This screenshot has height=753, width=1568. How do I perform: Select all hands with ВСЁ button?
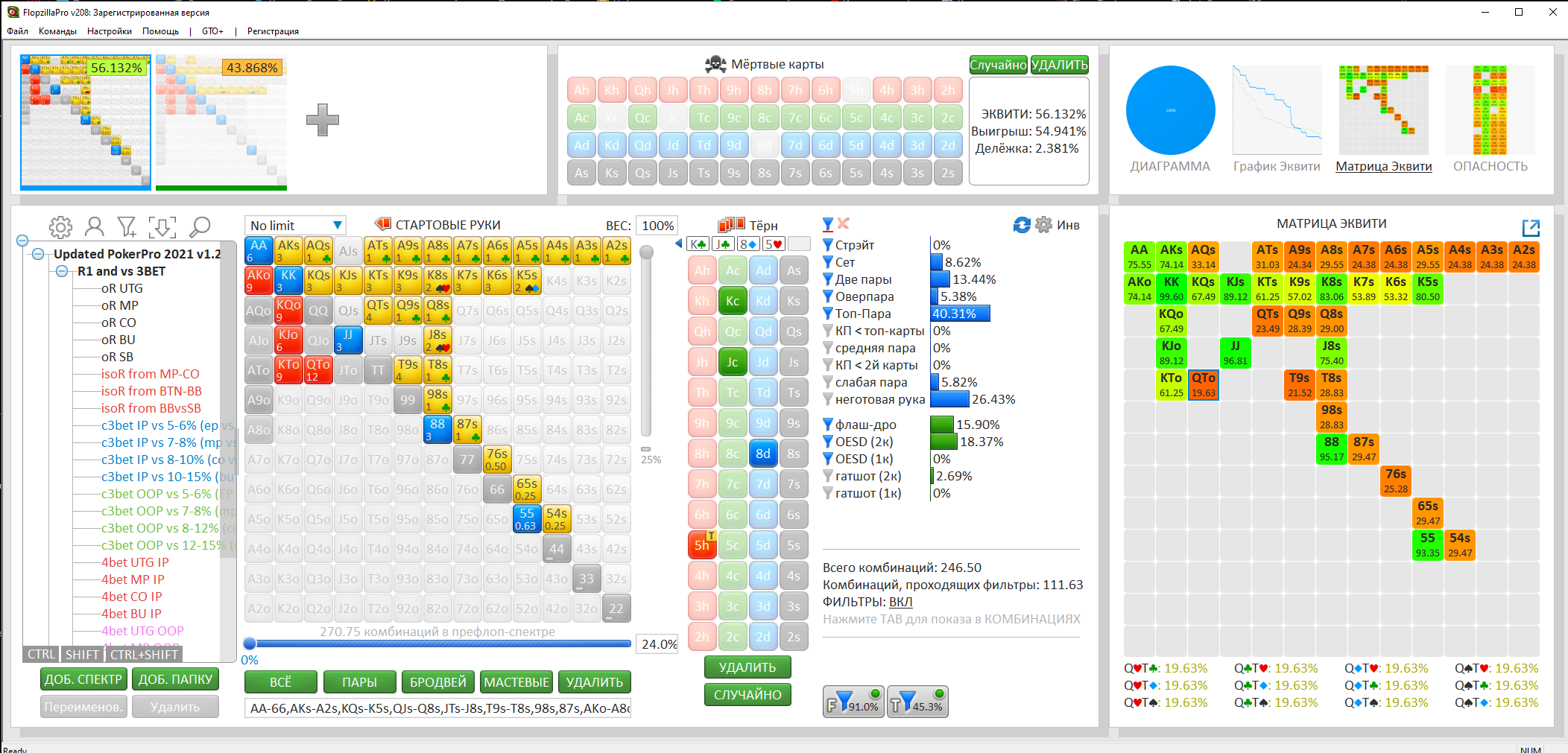click(281, 681)
